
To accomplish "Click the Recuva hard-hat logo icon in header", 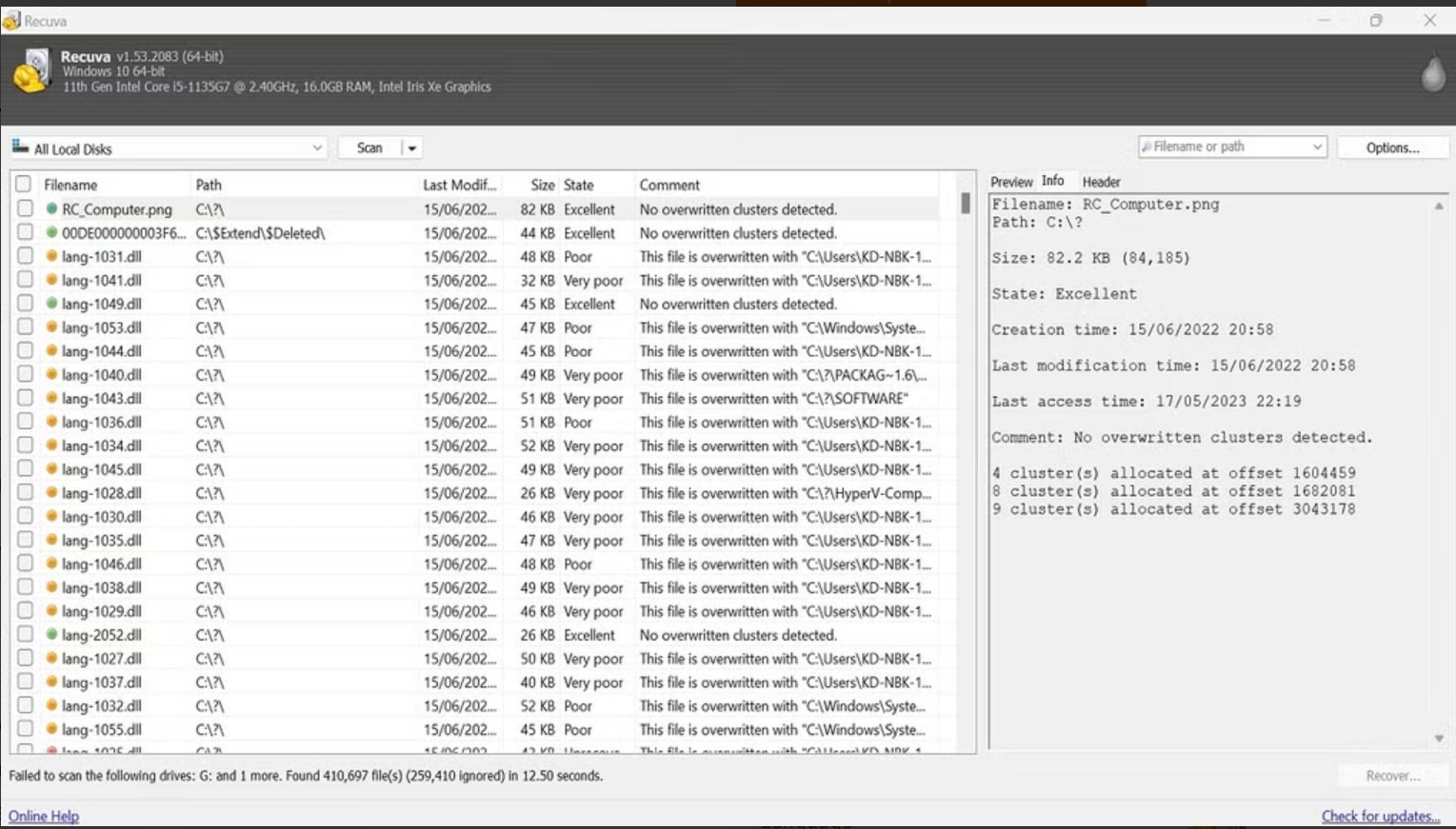I will [x=31, y=71].
